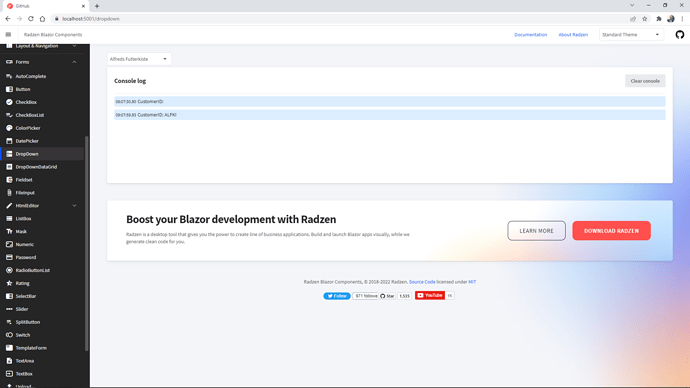Click the Fieldset sidebar icon
Screen dimensions: 690x388
(x=9, y=179)
